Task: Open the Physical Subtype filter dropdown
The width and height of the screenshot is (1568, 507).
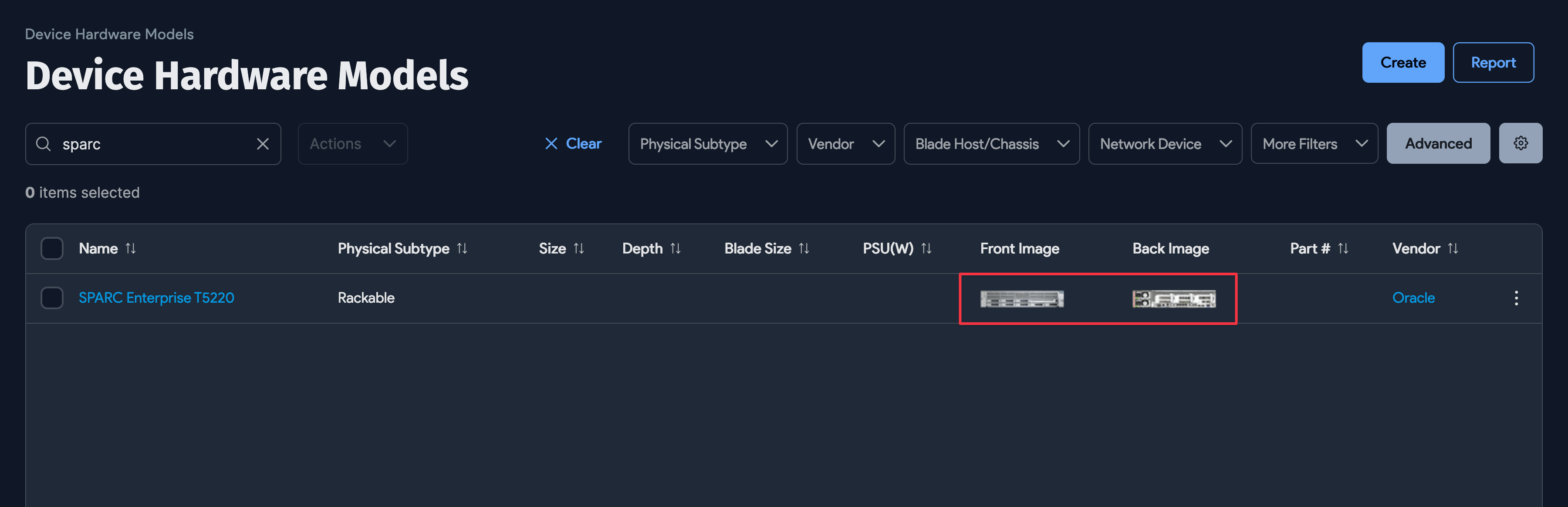Action: pos(708,144)
